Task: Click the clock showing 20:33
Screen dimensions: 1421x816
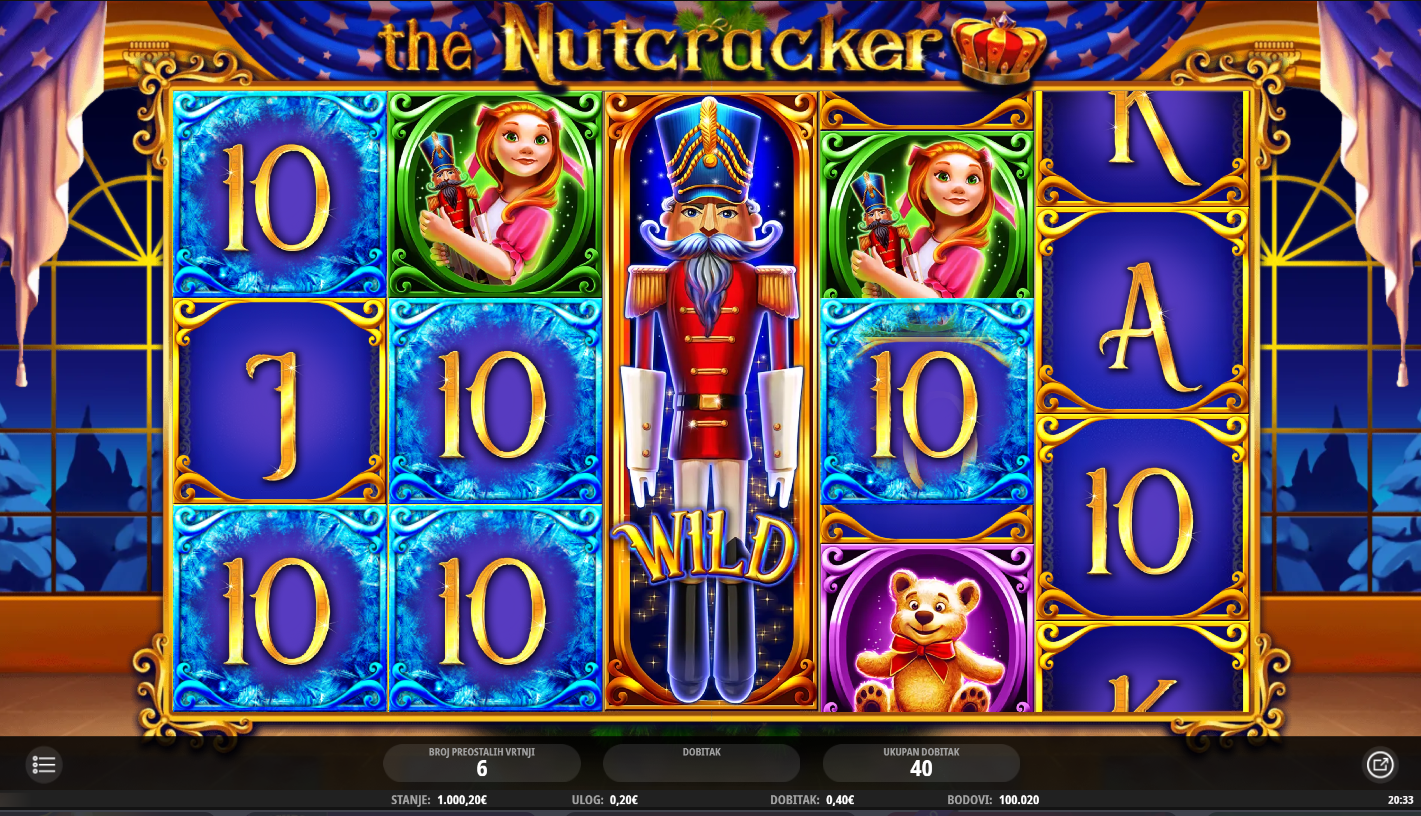Action: (x=1400, y=800)
